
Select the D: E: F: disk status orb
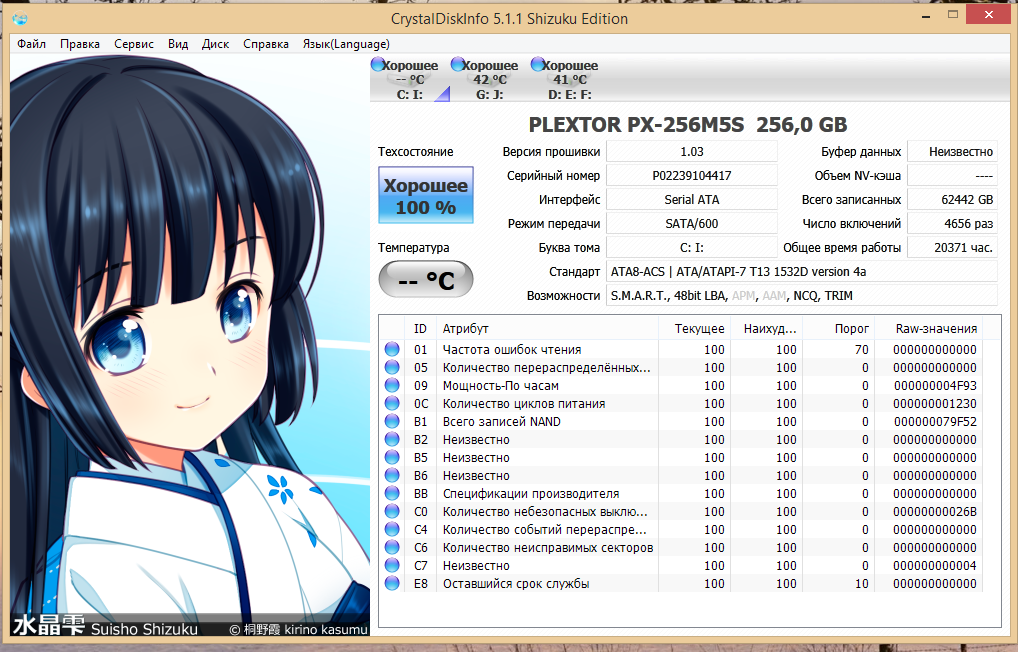pos(538,64)
